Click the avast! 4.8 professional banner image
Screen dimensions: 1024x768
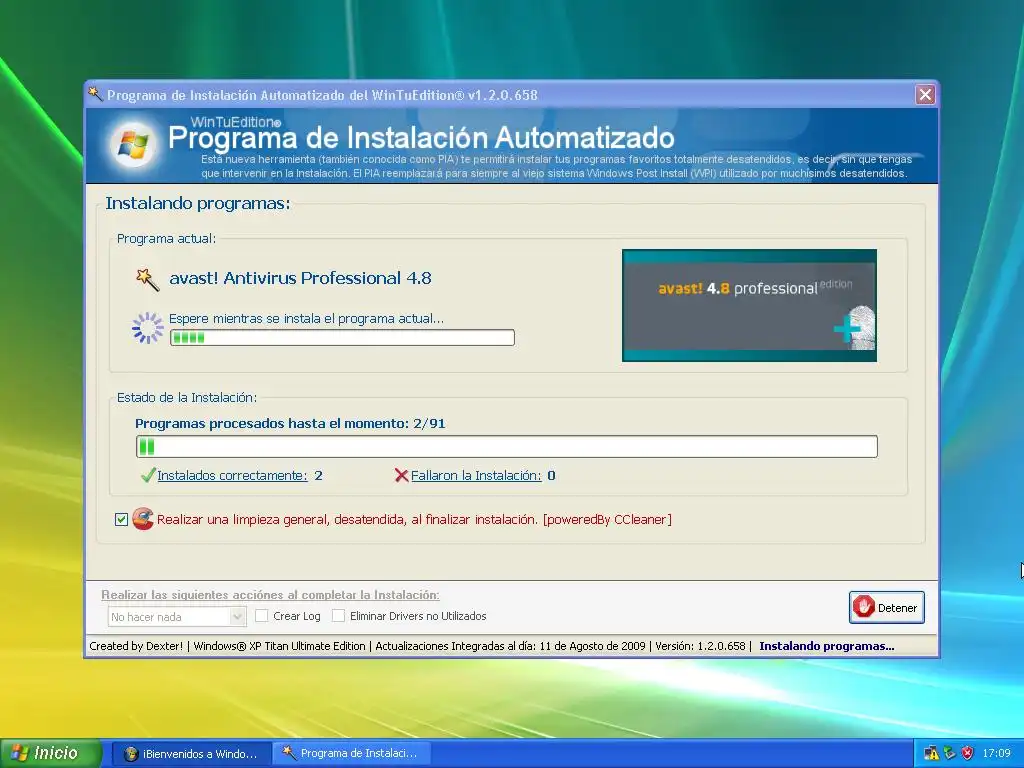[749, 305]
